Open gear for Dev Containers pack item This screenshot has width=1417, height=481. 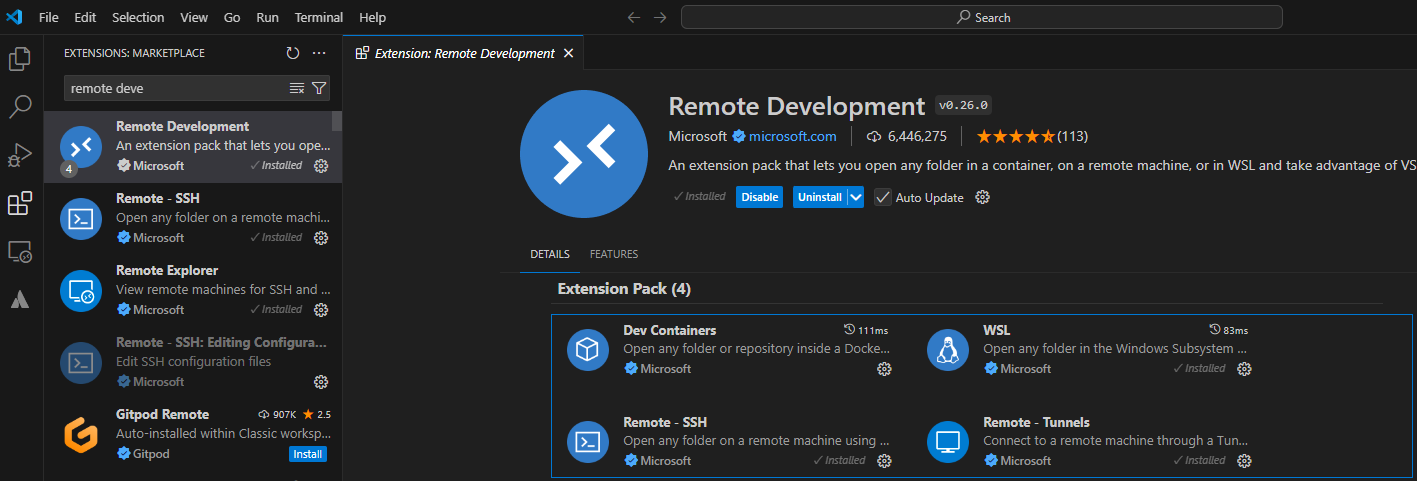[884, 369]
